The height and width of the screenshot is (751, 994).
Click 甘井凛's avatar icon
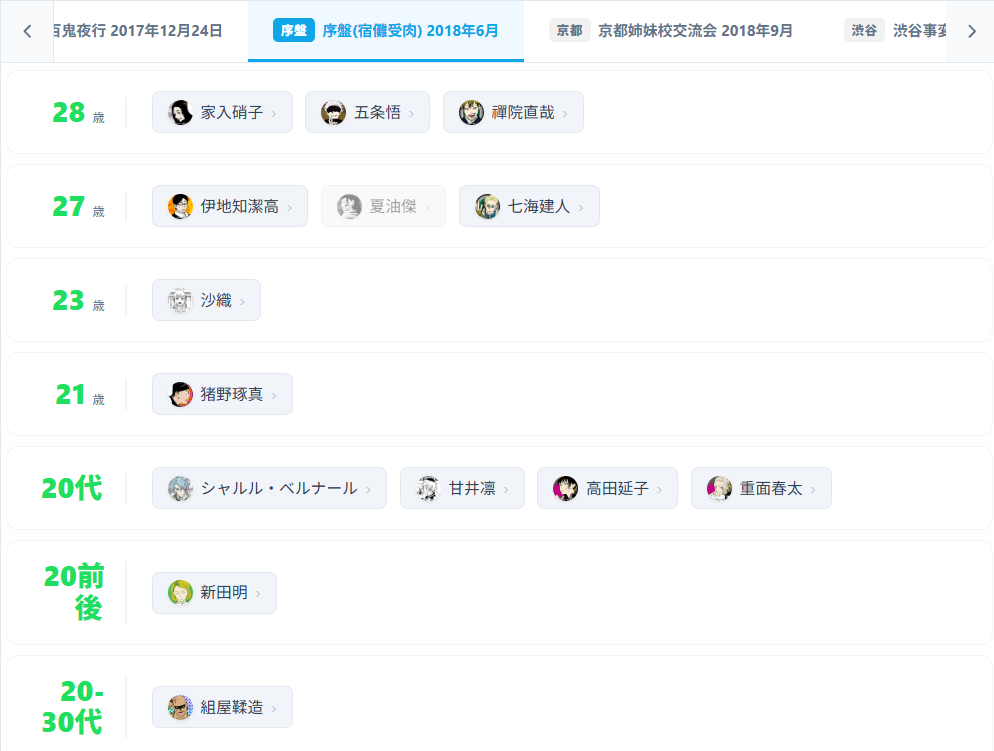pyautogui.click(x=429, y=488)
